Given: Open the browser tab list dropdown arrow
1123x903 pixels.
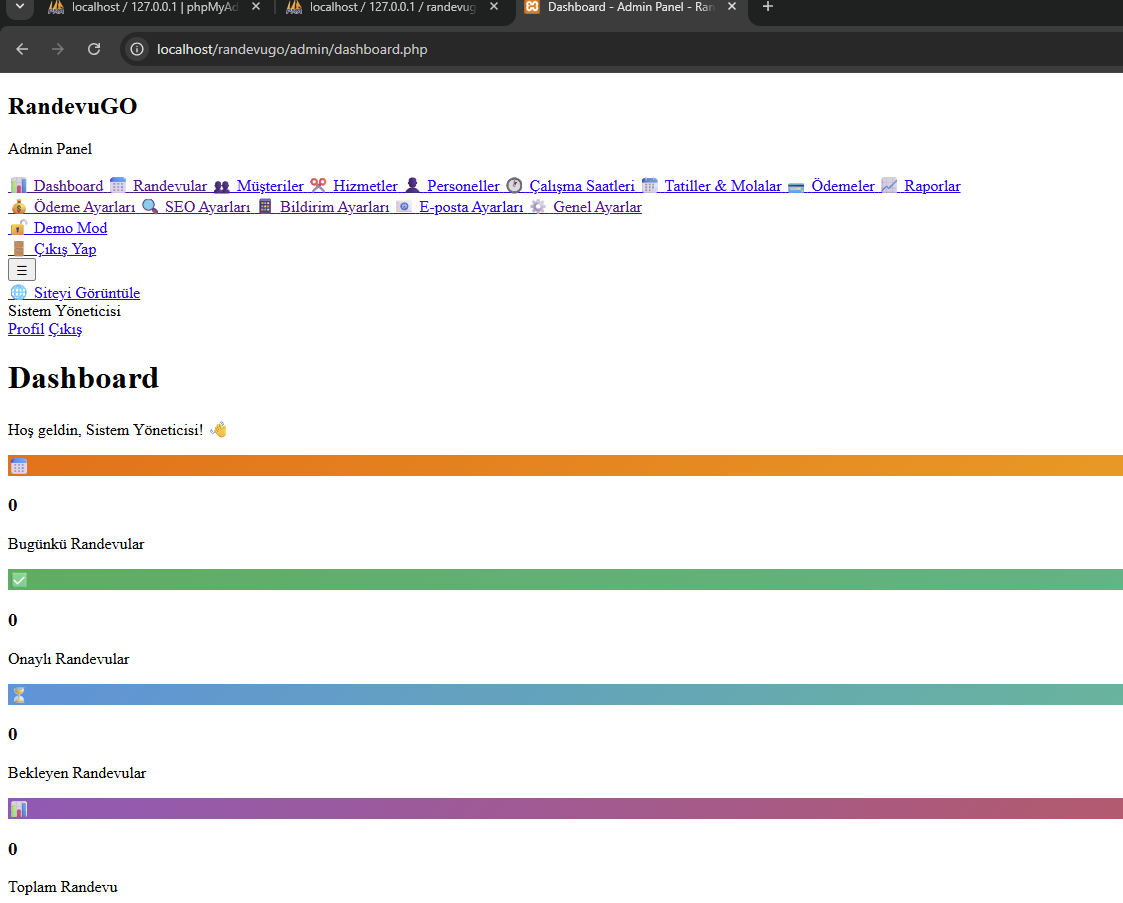Looking at the screenshot, I should (x=18, y=7).
